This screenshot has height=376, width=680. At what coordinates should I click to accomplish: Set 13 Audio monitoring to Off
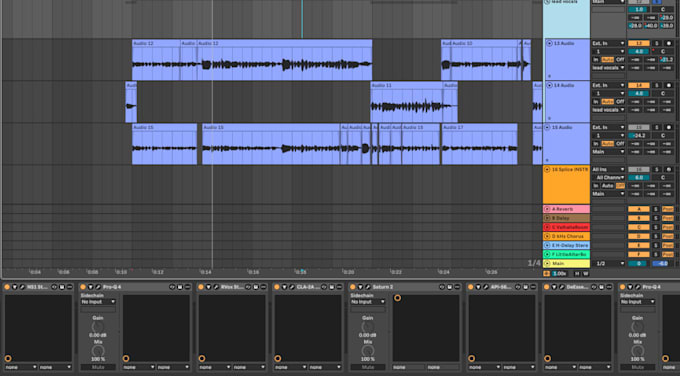tap(620, 59)
